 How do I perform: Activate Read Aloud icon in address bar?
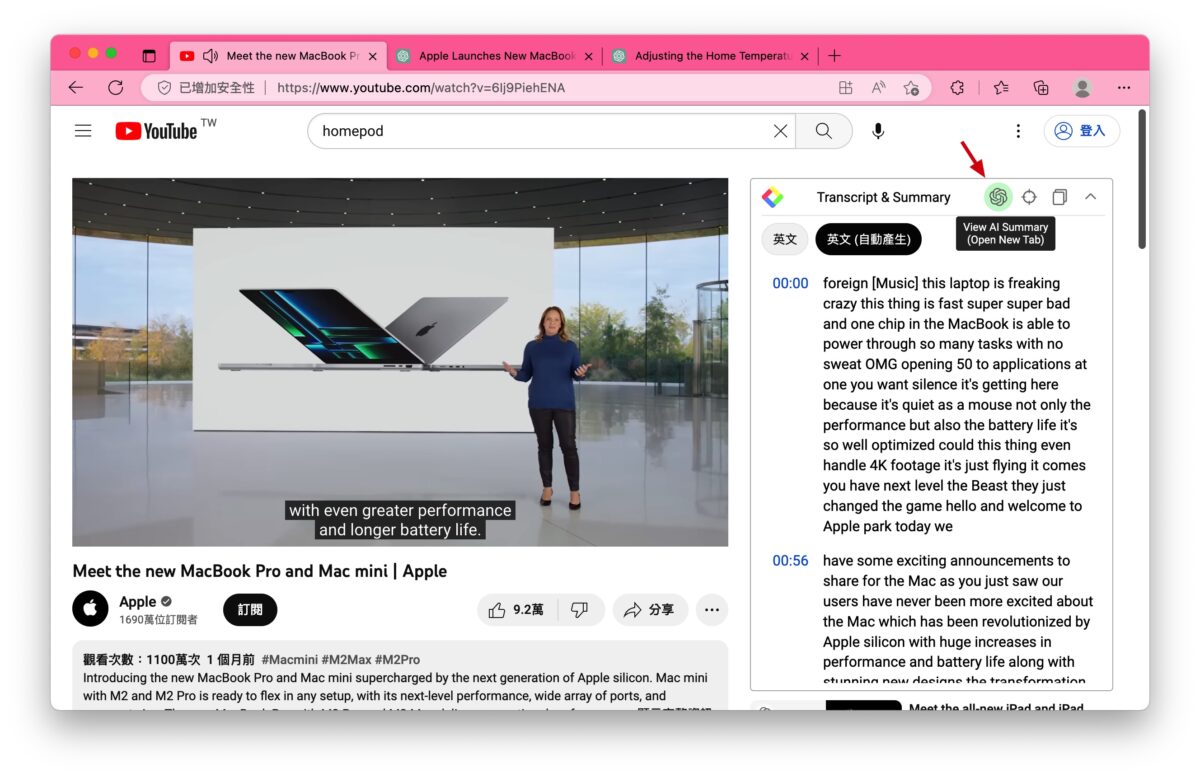[878, 88]
